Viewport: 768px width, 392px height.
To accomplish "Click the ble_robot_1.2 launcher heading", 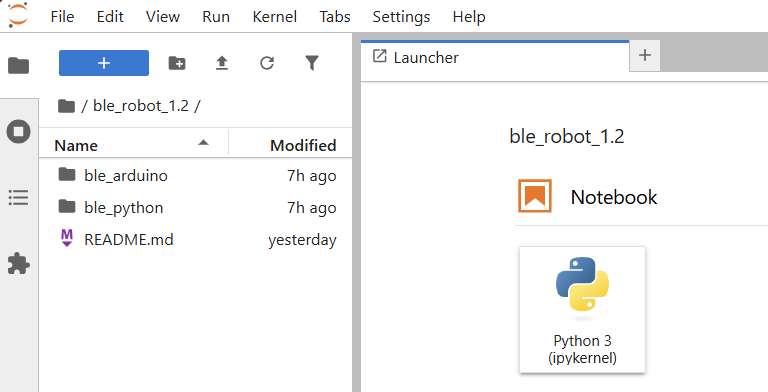I will click(567, 136).
